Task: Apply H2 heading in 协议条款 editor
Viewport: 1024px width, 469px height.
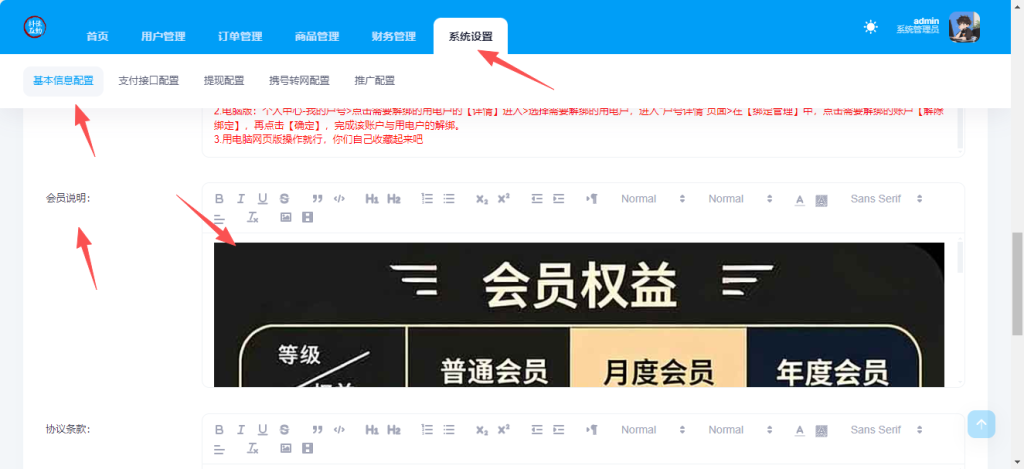Action: point(394,430)
